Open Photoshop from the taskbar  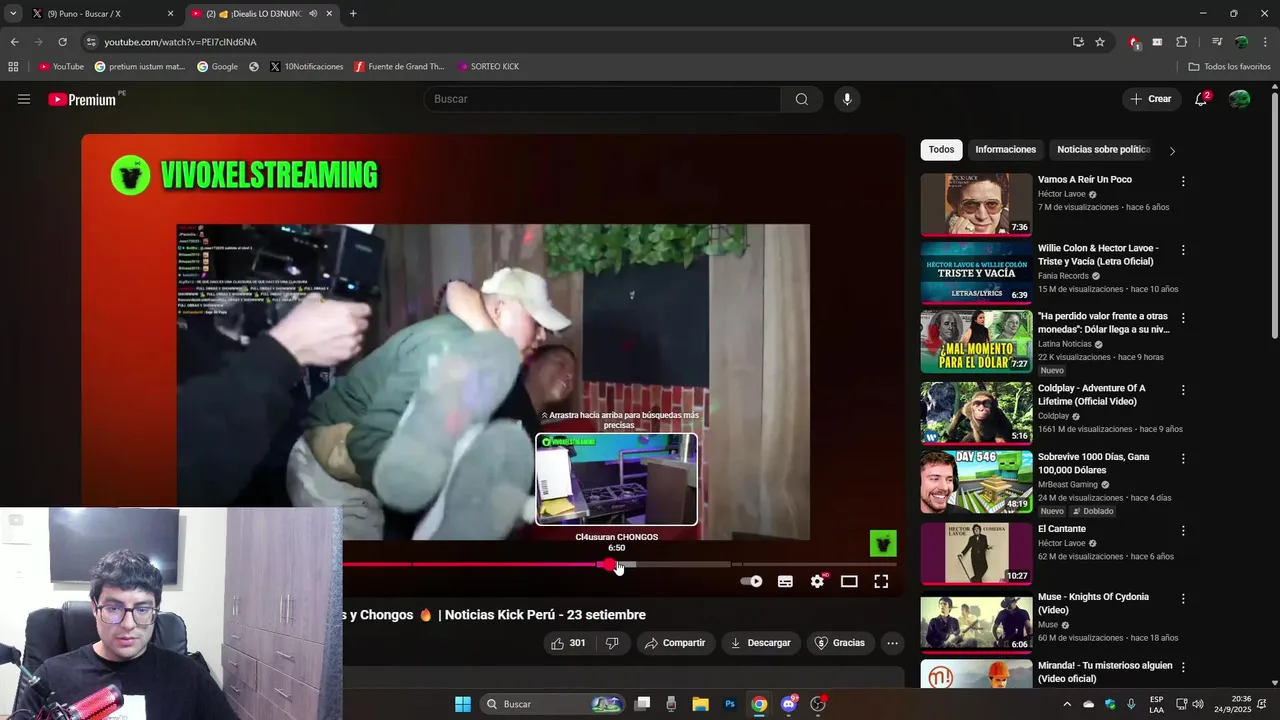coord(730,704)
